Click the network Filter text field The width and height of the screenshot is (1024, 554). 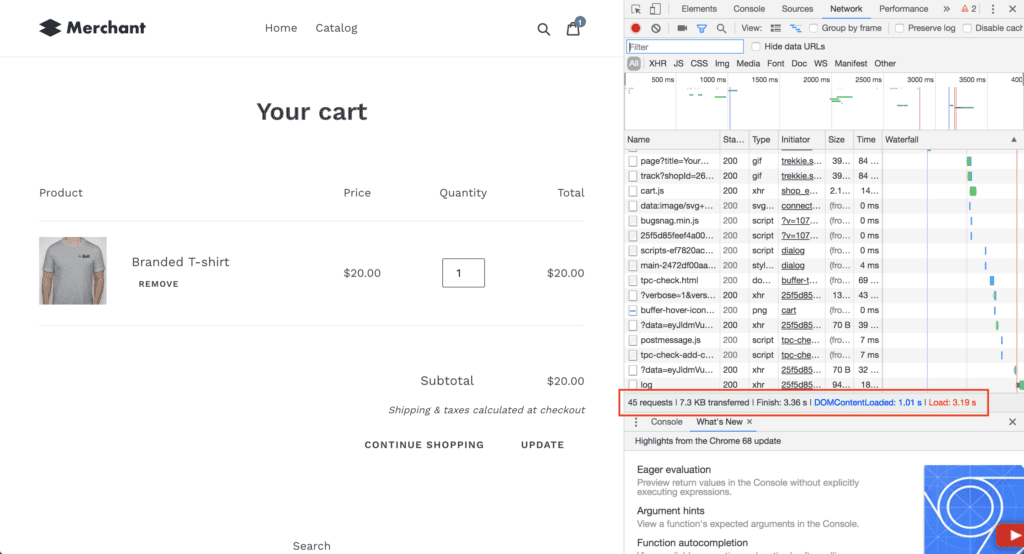click(x=685, y=47)
